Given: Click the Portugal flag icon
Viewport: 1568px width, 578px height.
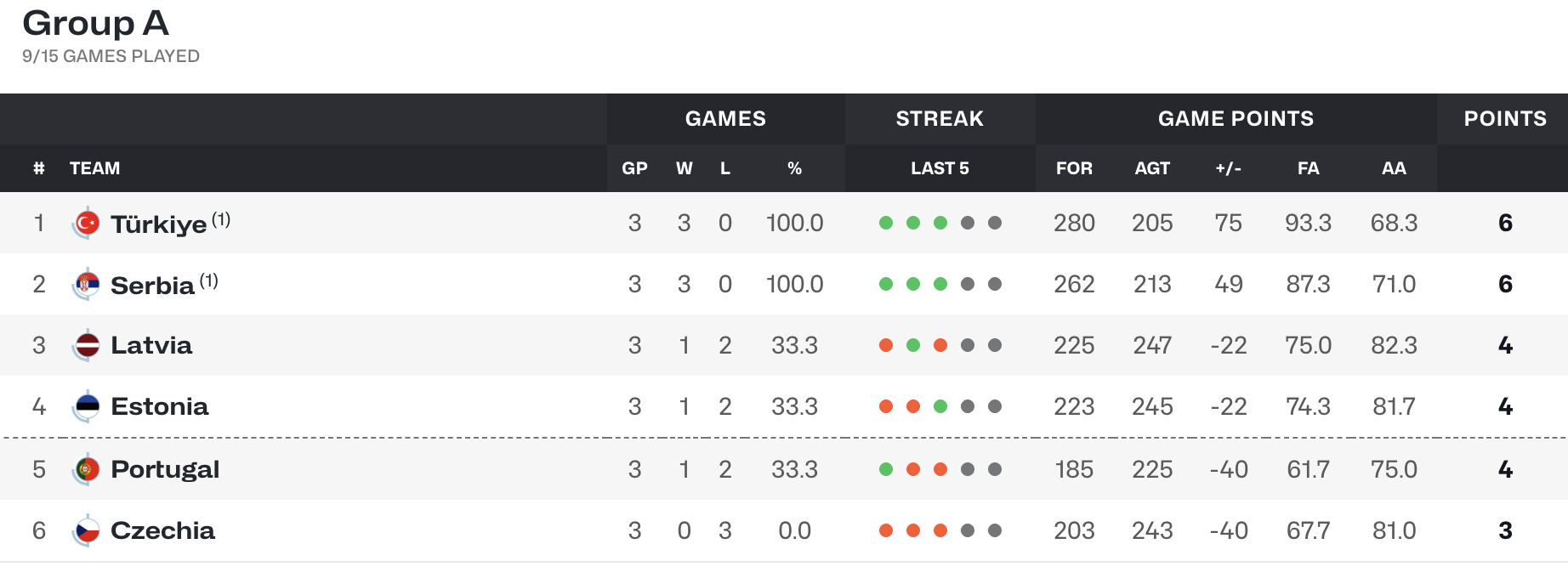Looking at the screenshot, I should click(86, 469).
